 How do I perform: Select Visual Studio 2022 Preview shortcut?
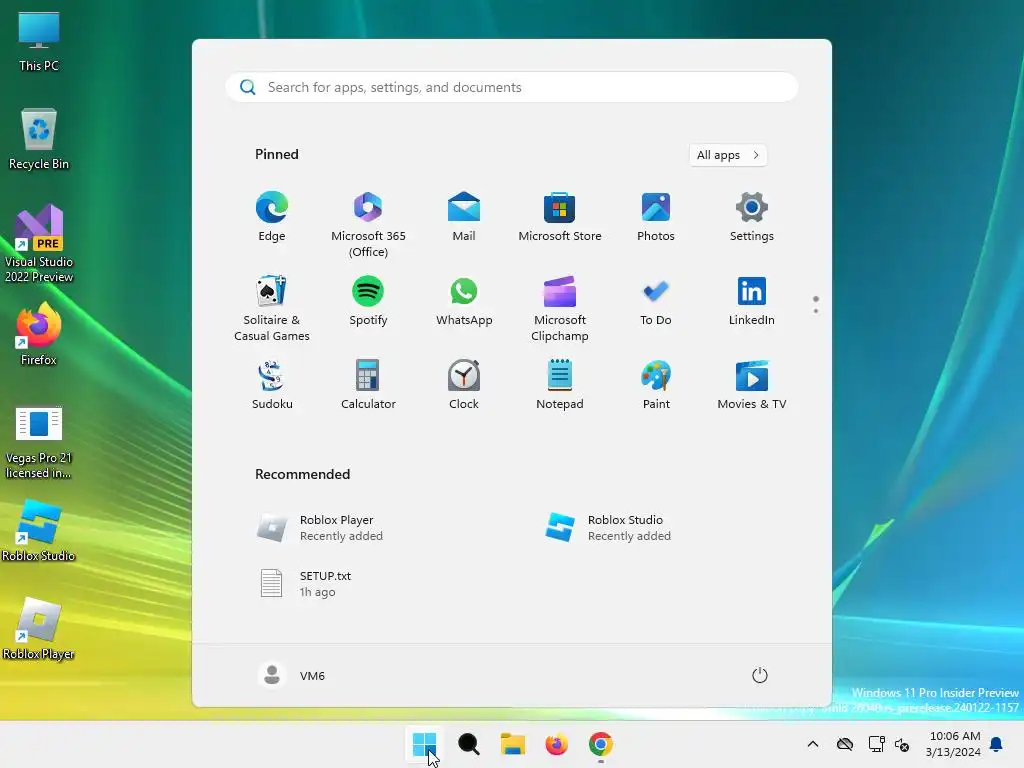coord(39,243)
